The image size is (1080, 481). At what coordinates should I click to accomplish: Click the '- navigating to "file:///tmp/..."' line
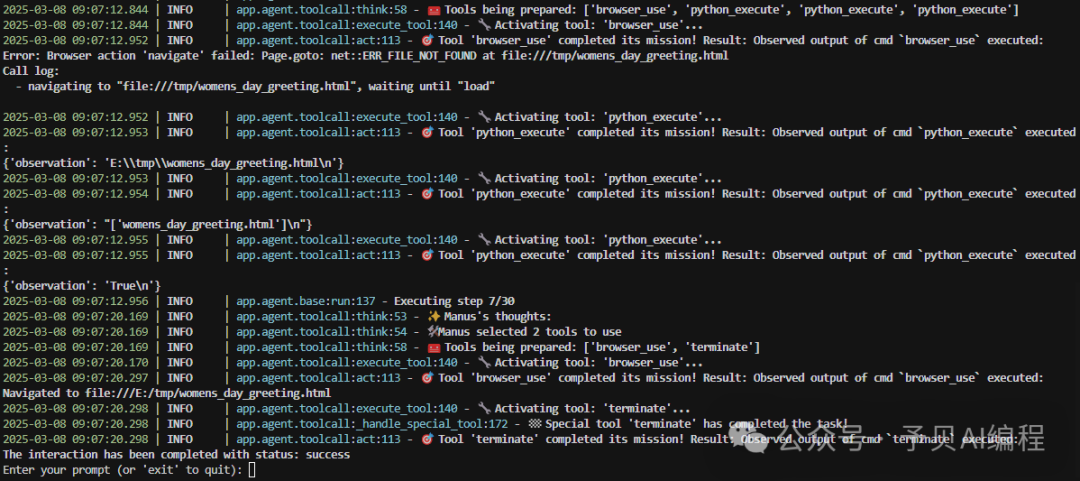click(x=255, y=86)
